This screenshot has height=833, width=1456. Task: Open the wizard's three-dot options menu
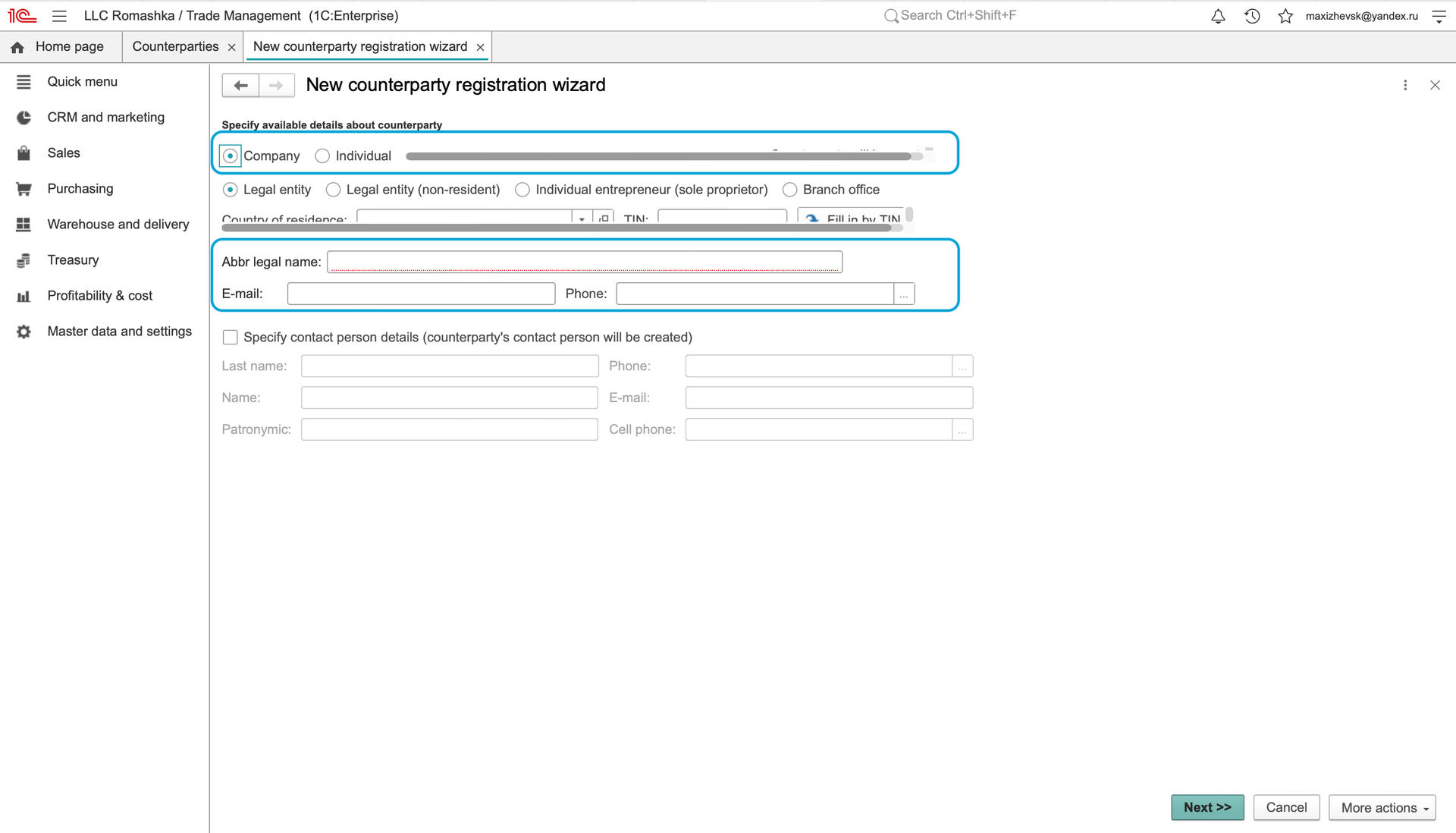click(x=1405, y=85)
